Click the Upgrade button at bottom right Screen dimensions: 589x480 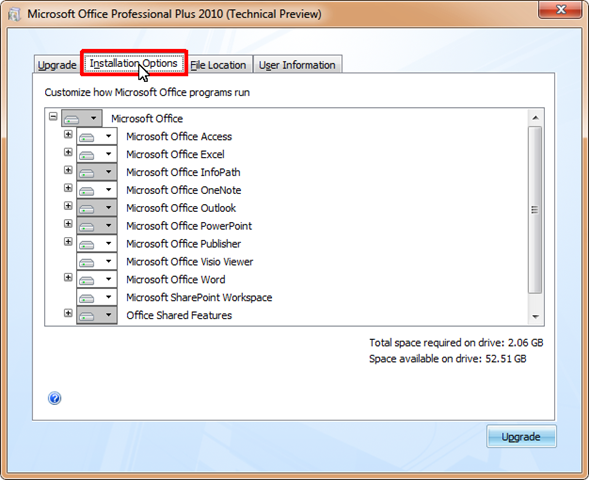coord(521,436)
